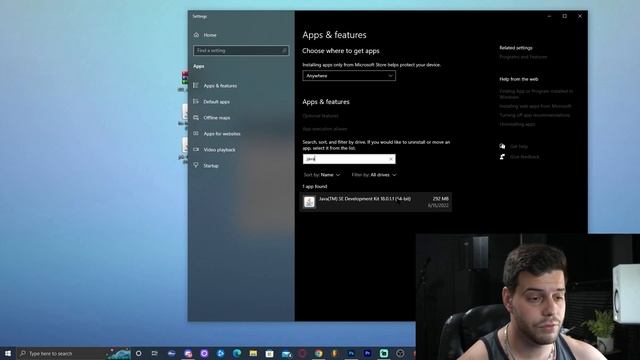The width and height of the screenshot is (640, 360).
Task: Launch Microsoft Edge from the taskbar
Action: pyautogui.click(x=237, y=353)
